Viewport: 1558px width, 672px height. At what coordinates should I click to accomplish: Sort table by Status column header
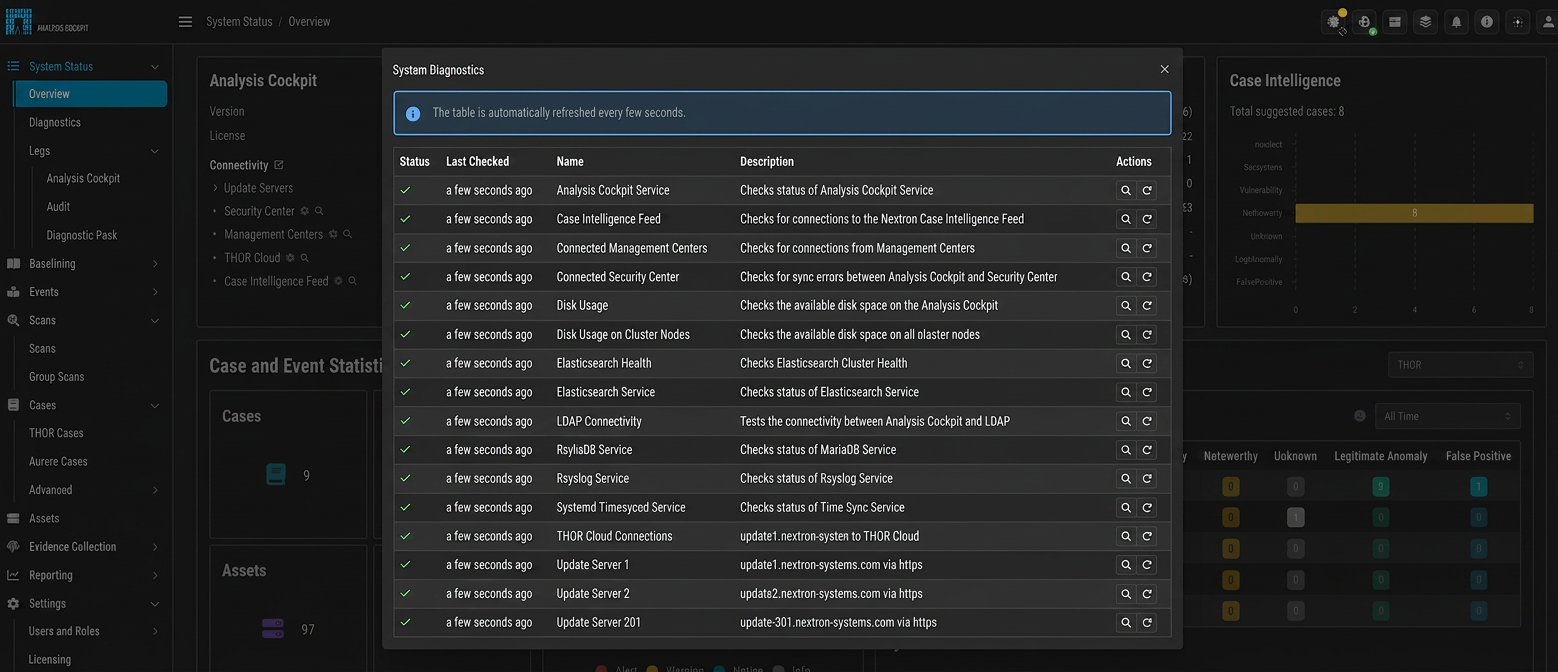click(414, 161)
